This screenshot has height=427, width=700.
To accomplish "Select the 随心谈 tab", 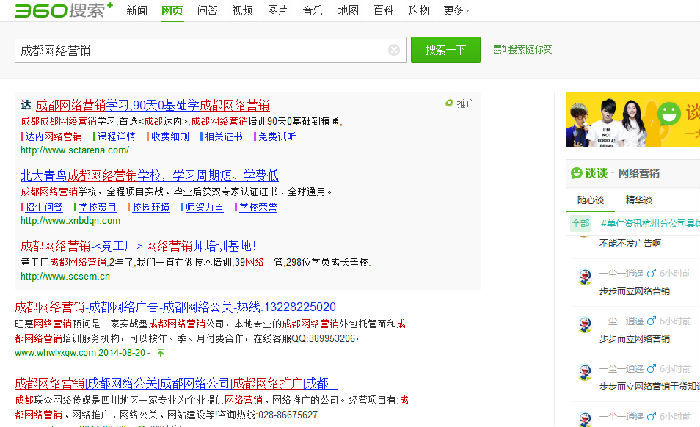I will tap(590, 200).
